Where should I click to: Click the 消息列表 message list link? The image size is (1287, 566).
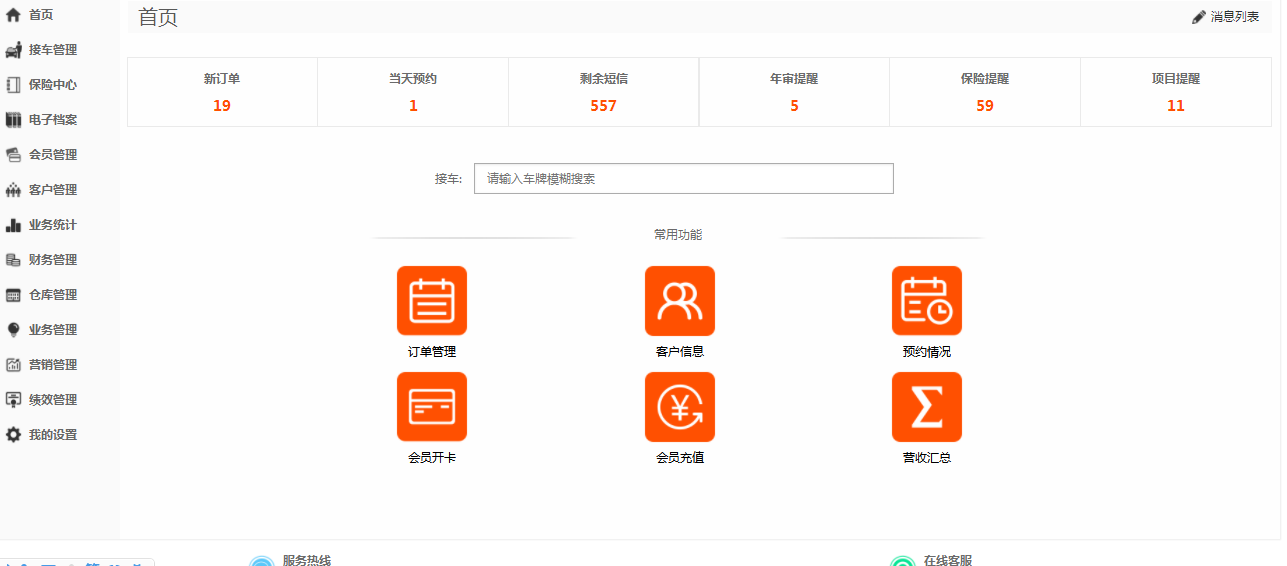click(1235, 17)
